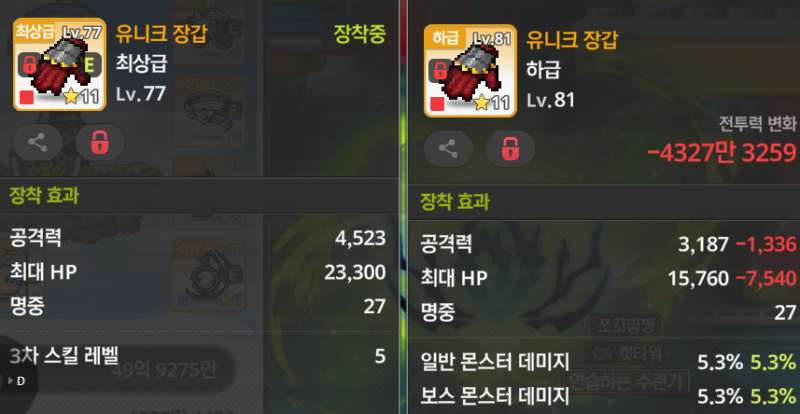Click the share icon under the Lv.81 glove
The image size is (800, 414).
click(448, 149)
